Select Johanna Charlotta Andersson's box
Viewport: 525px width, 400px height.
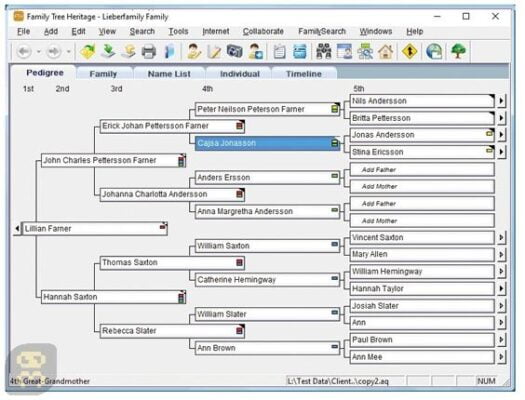click(x=172, y=194)
